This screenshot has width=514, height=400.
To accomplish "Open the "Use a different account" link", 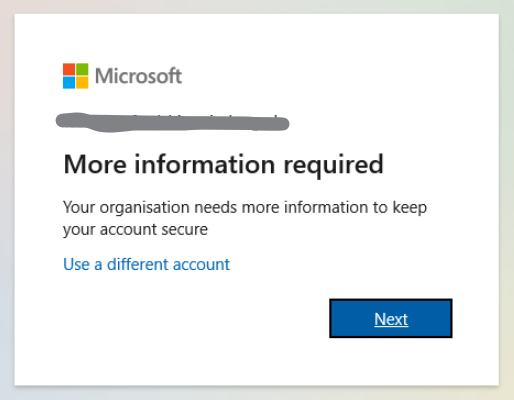I will click(x=146, y=265).
